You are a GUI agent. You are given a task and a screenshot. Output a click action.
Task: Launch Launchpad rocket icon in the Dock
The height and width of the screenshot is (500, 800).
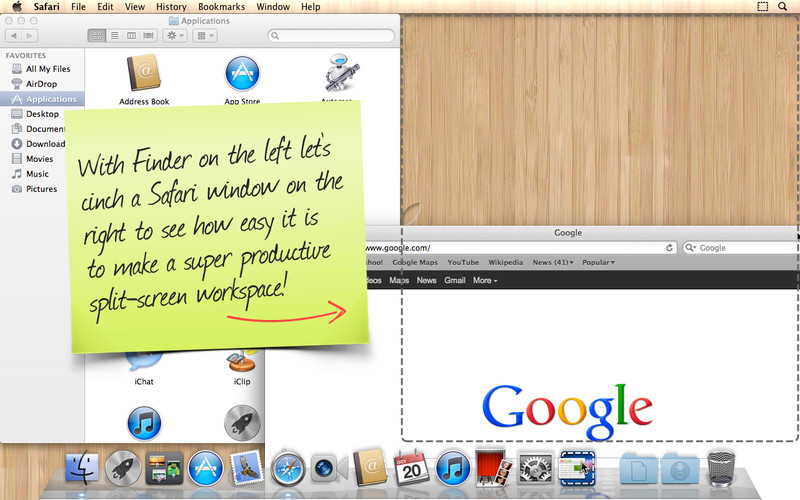123,467
